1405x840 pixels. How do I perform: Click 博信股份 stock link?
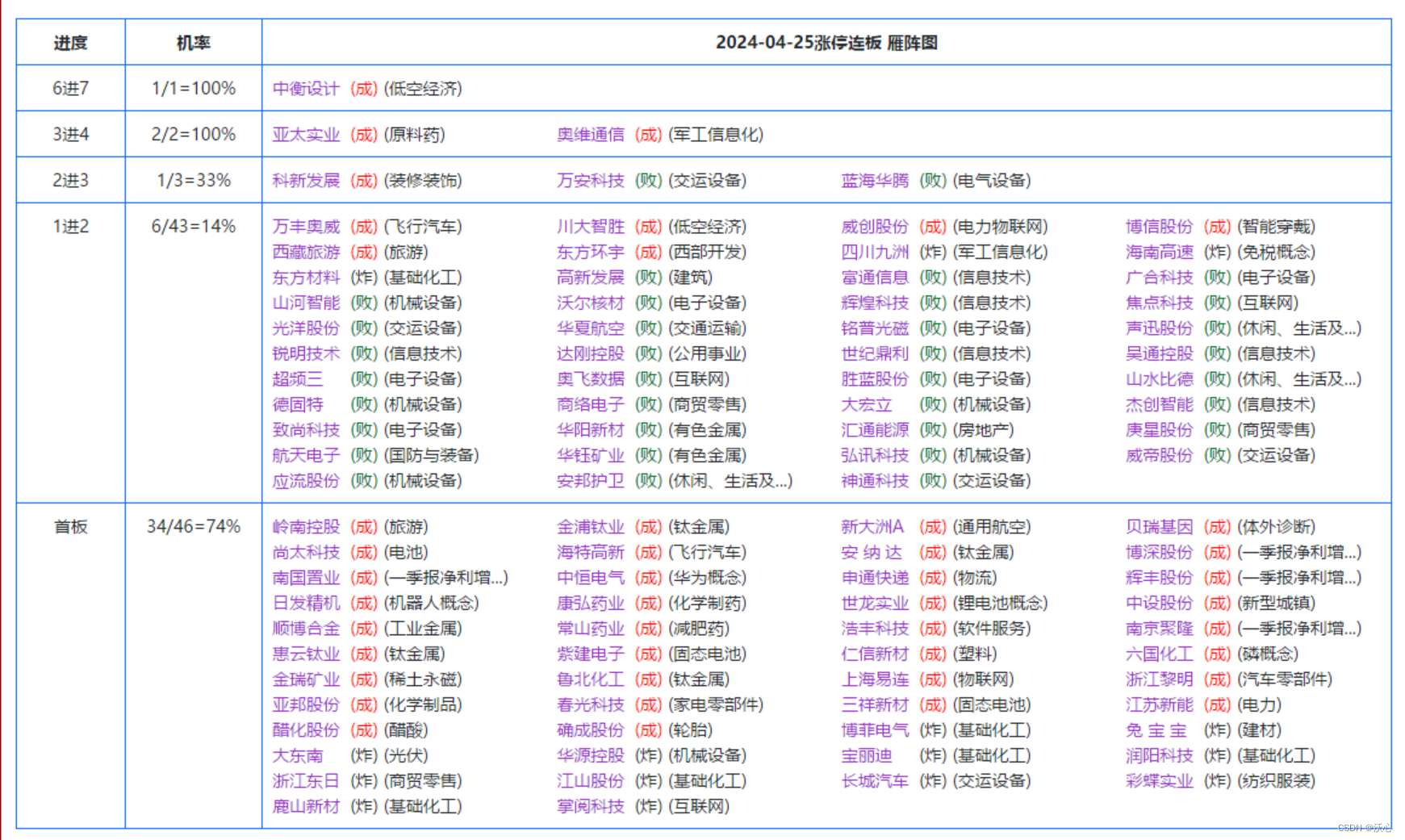(x=1160, y=227)
